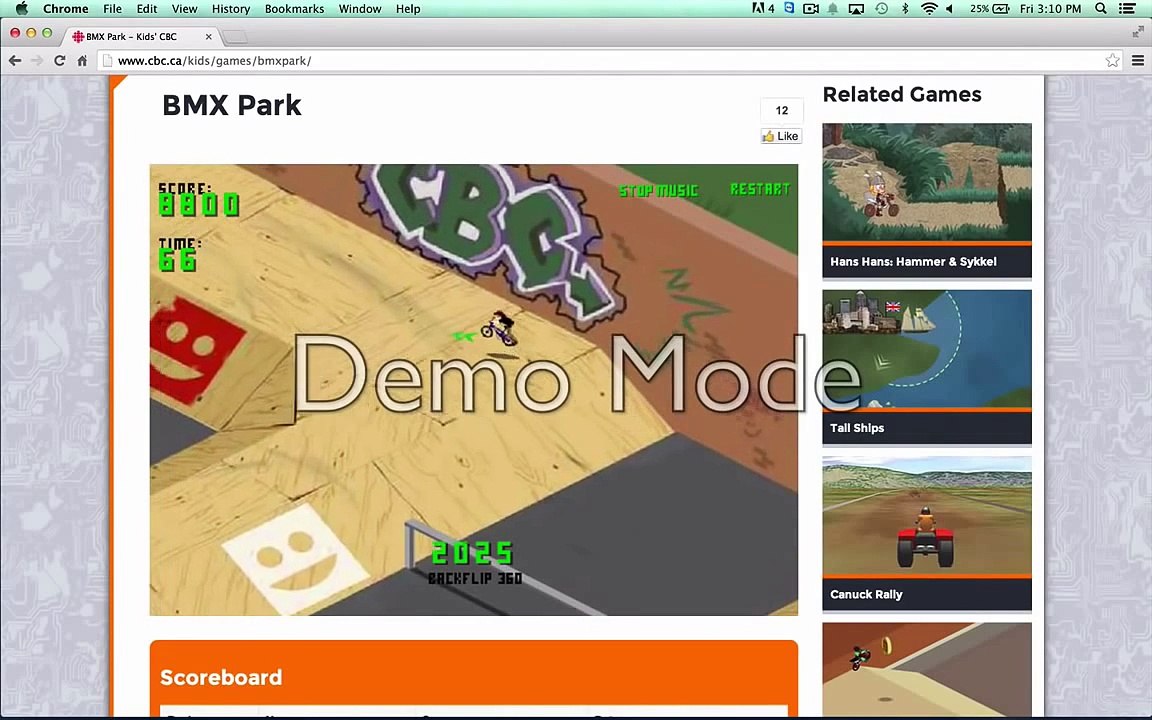Go to the browser home page
Screen dimensions: 1152x720
(x=82, y=60)
